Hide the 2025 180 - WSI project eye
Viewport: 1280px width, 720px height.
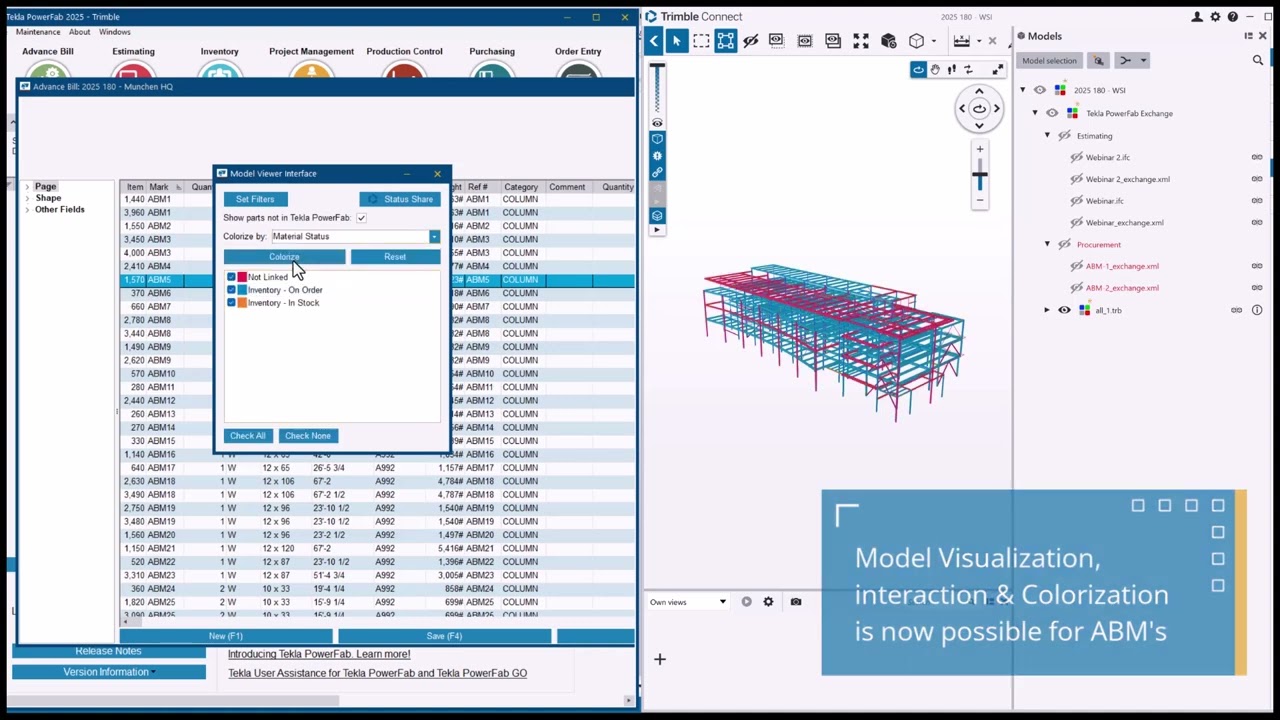(x=1040, y=90)
